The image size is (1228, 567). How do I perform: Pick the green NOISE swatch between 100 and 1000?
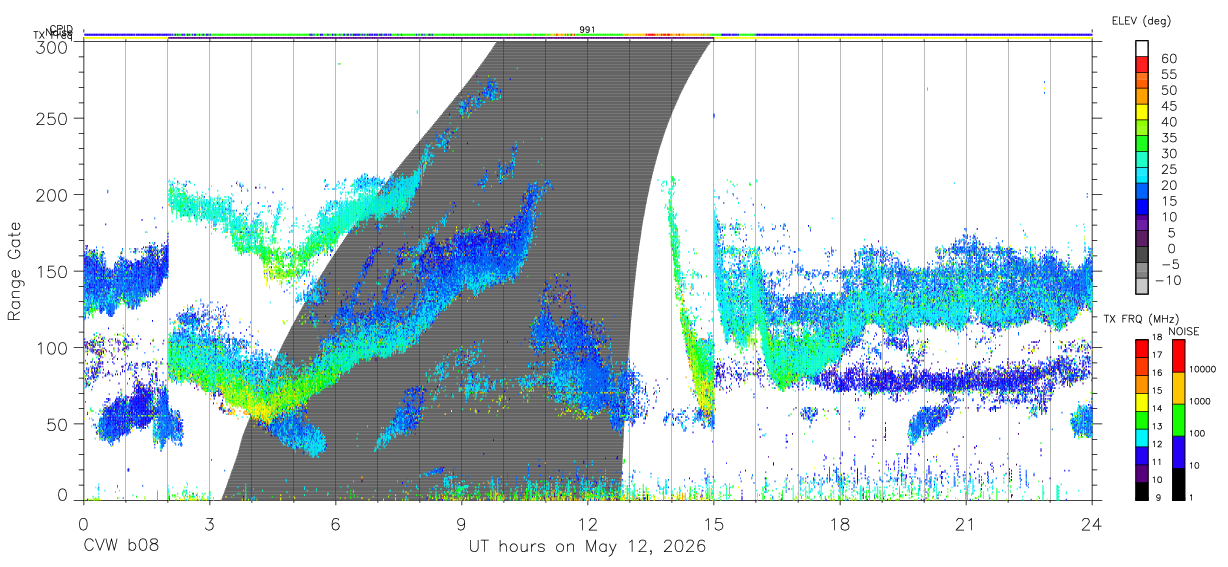[1180, 419]
